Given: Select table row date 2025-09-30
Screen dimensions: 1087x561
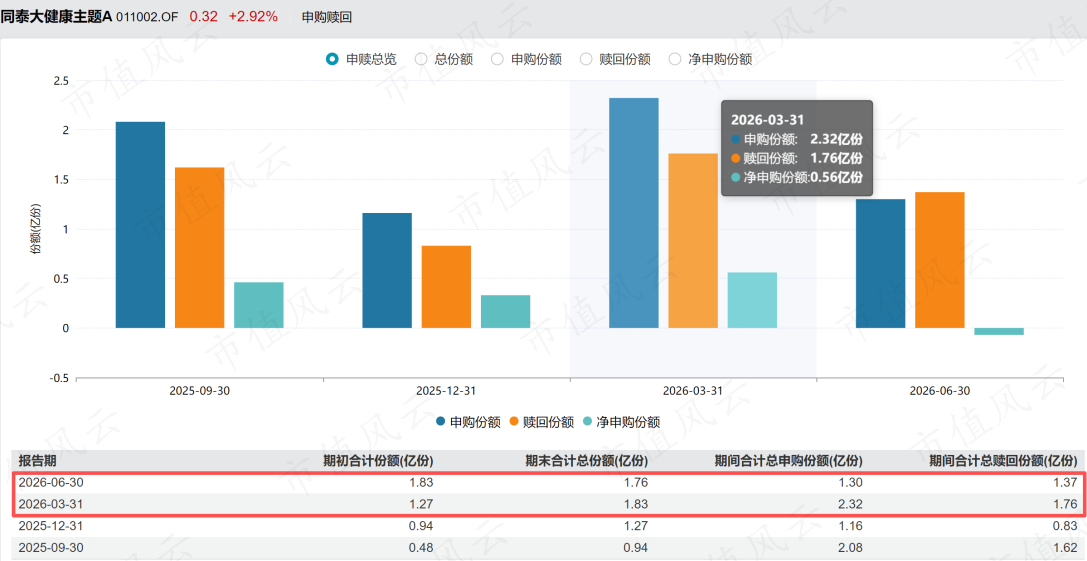Looking at the screenshot, I should coord(51,547).
